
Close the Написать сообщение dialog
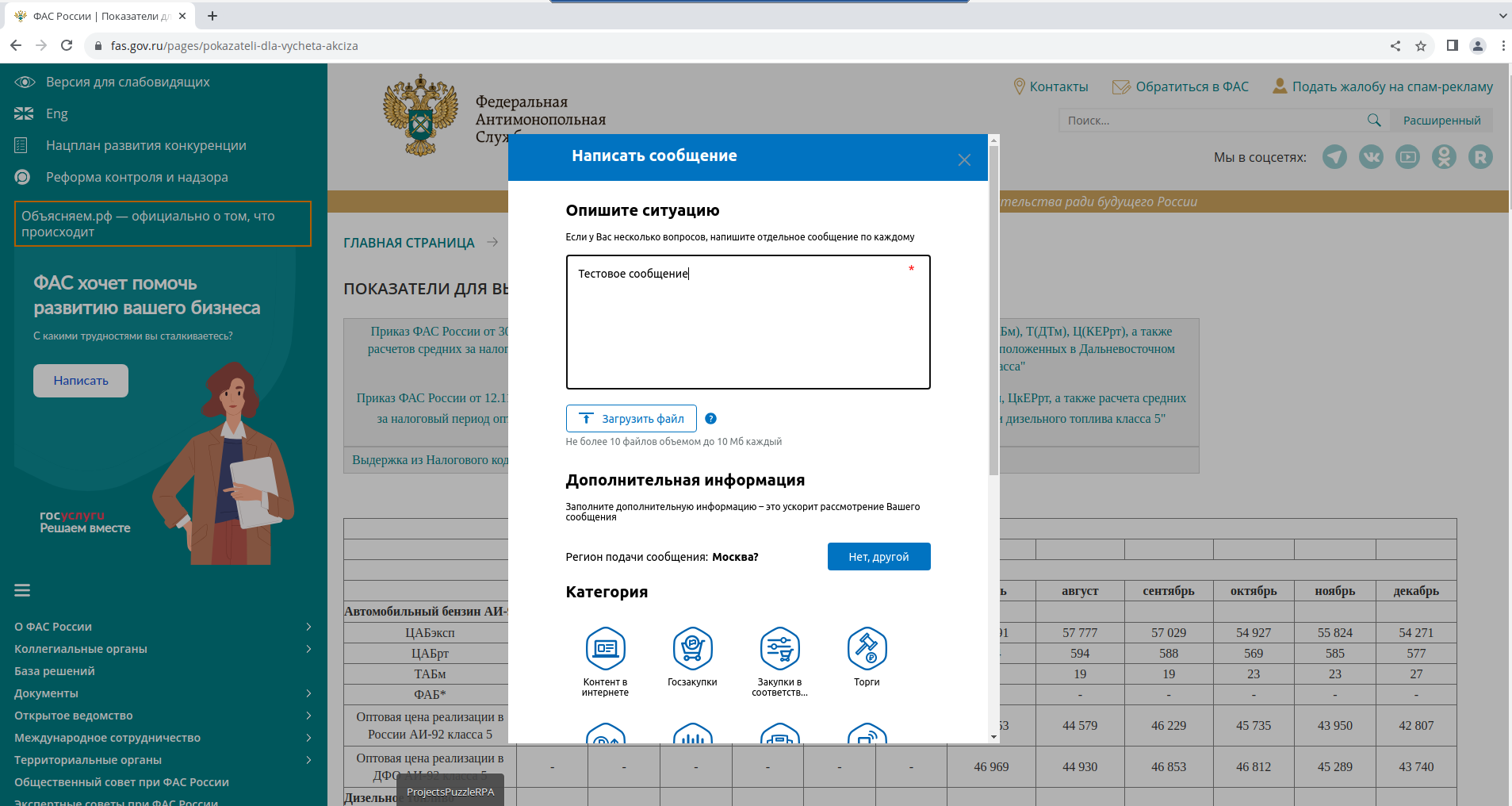964,159
